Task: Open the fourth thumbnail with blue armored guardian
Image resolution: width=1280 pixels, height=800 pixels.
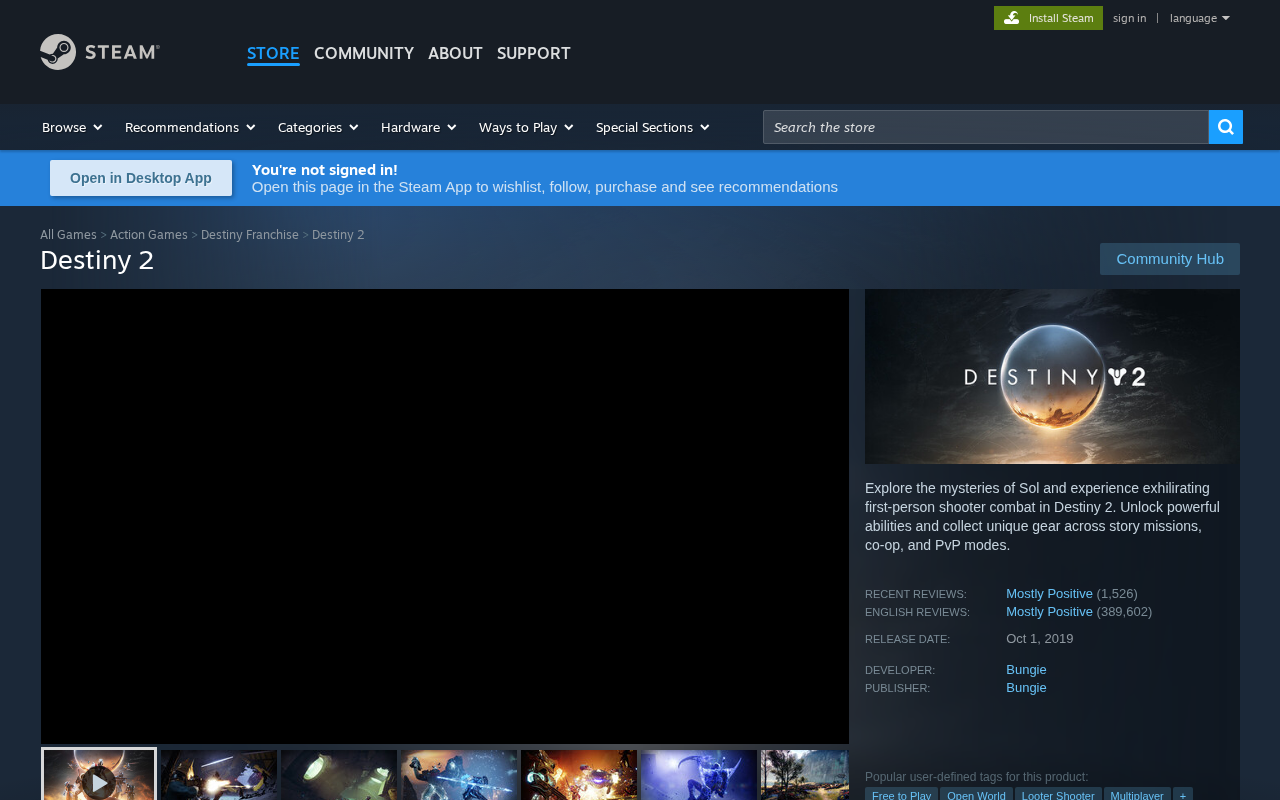Action: (459, 775)
